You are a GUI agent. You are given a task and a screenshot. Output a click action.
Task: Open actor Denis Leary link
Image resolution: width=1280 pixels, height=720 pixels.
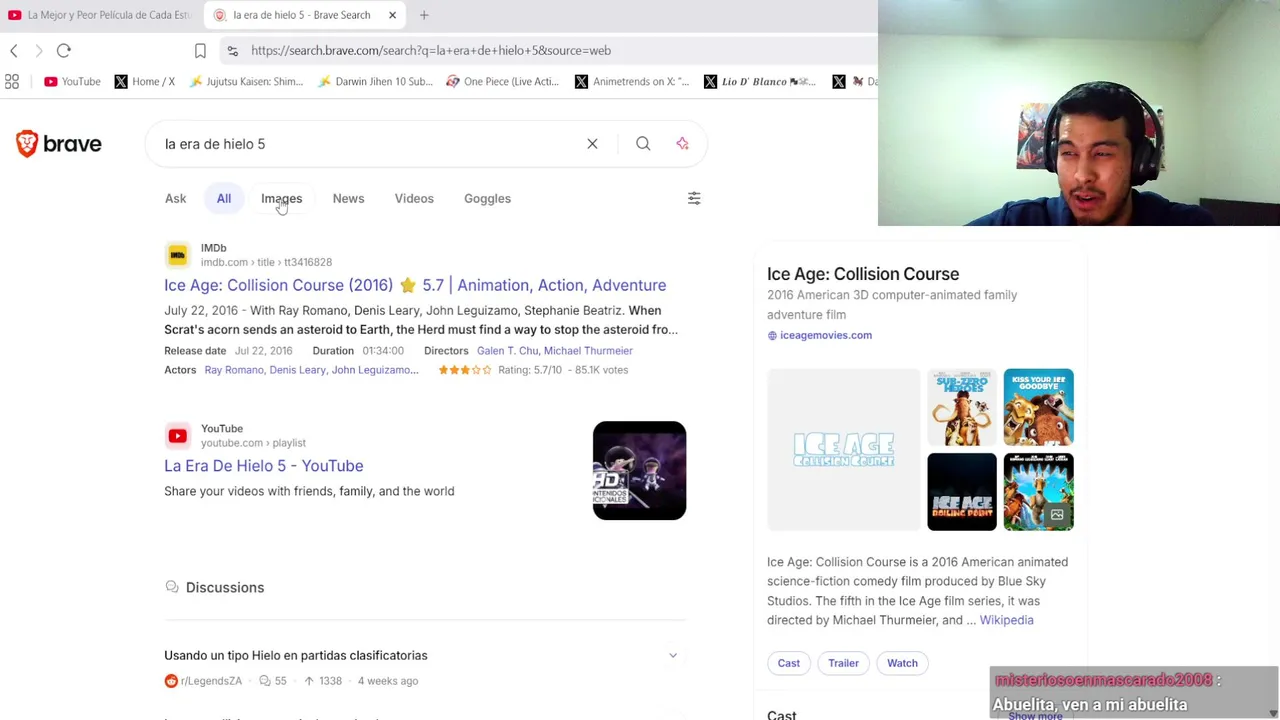298,370
